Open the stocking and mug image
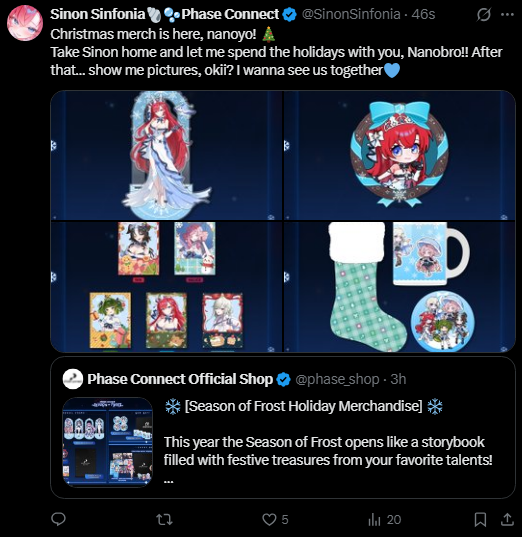Viewport: 522px width, 537px height. coord(399,287)
